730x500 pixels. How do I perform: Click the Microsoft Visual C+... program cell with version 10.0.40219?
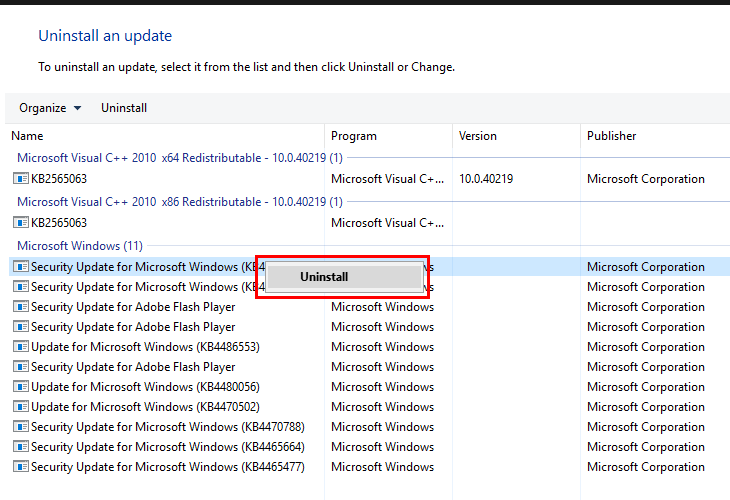(x=387, y=179)
